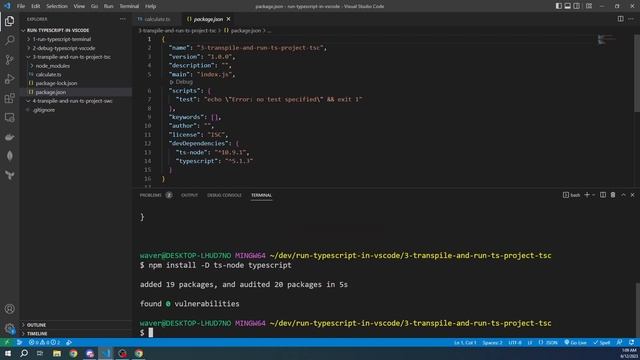Split the editor right
Image resolution: width=640 pixels, height=360 pixels.
[620, 19]
